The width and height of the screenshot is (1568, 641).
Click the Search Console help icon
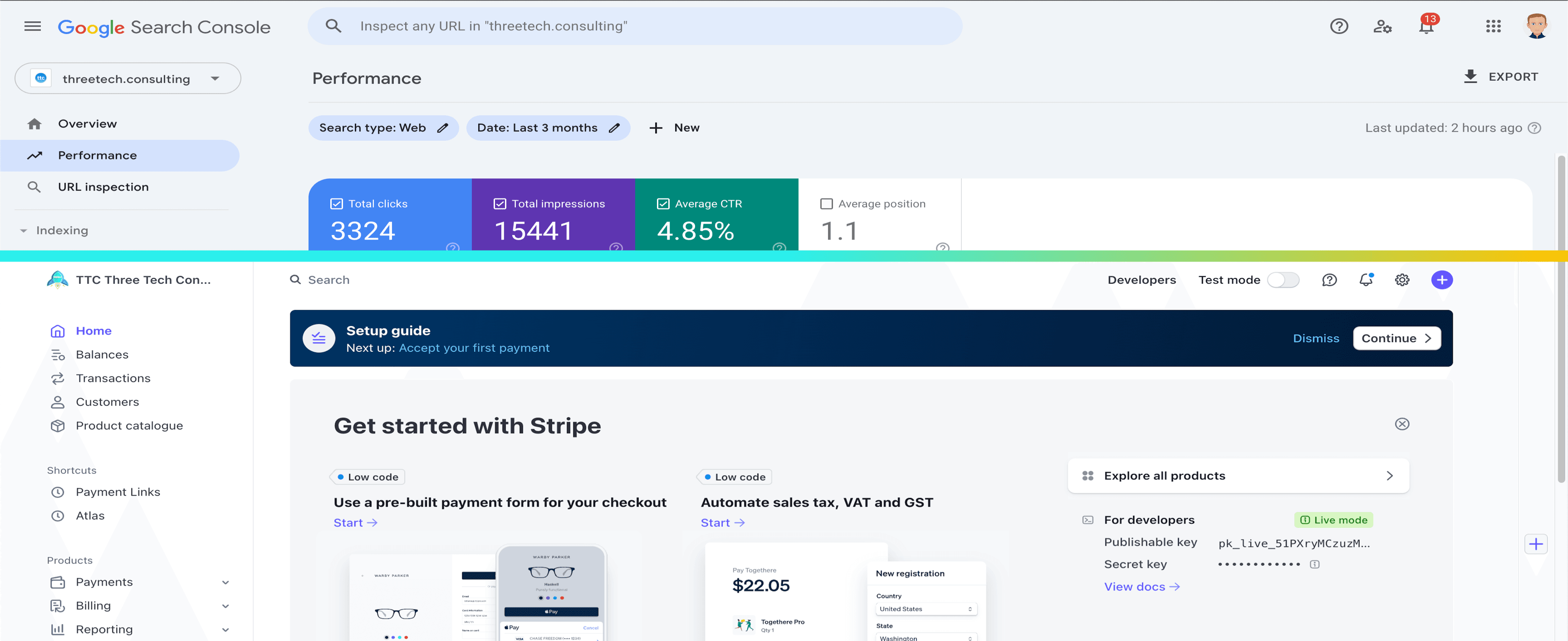point(1338,26)
